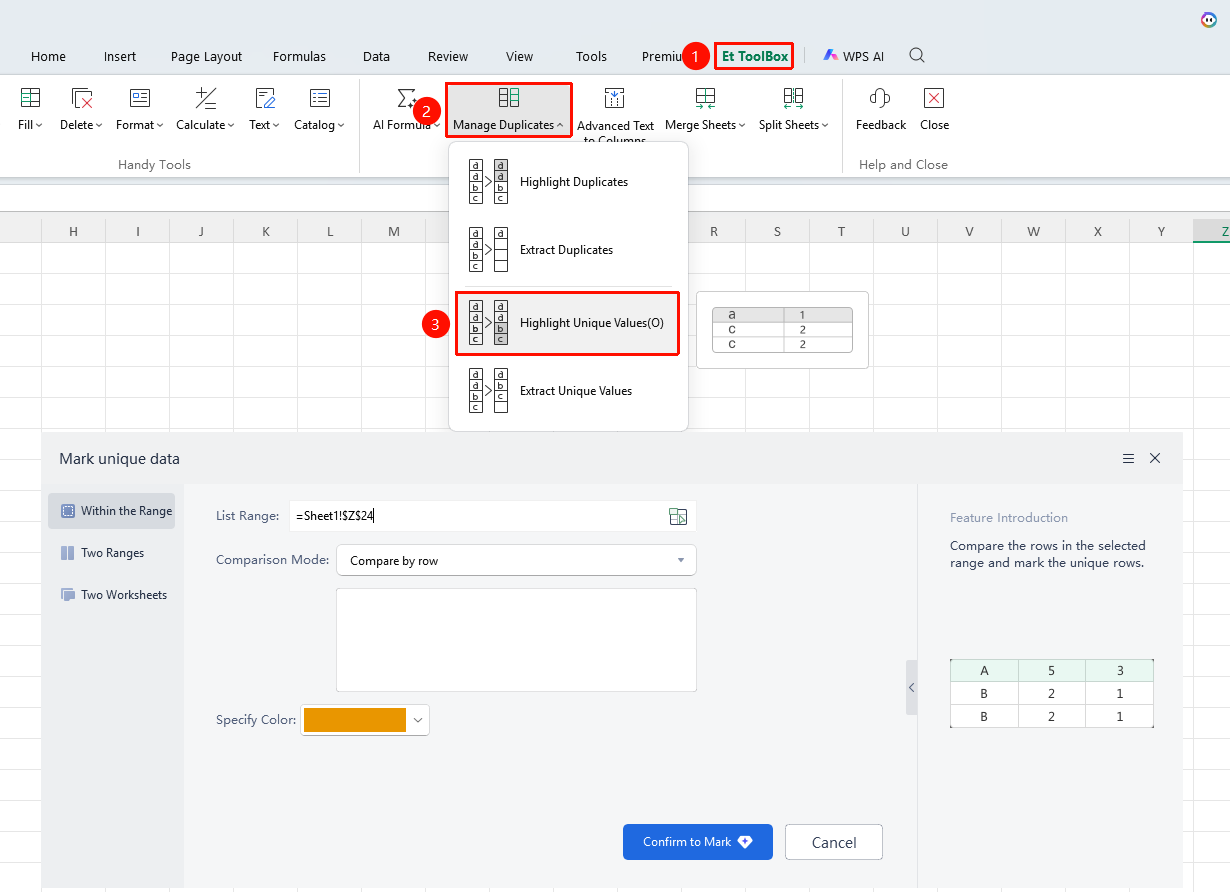The height and width of the screenshot is (892, 1230).
Task: Select column header H
Action: click(73, 231)
